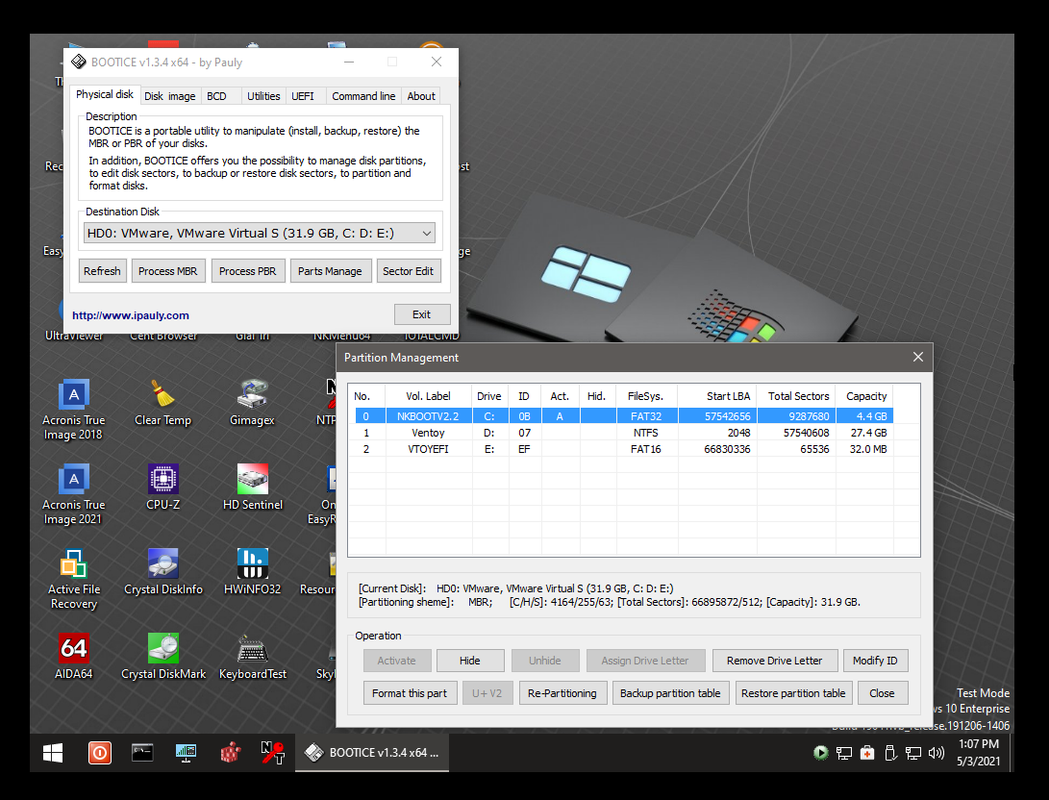Click Remove Drive Letter button
The height and width of the screenshot is (800, 1049).
775,661
